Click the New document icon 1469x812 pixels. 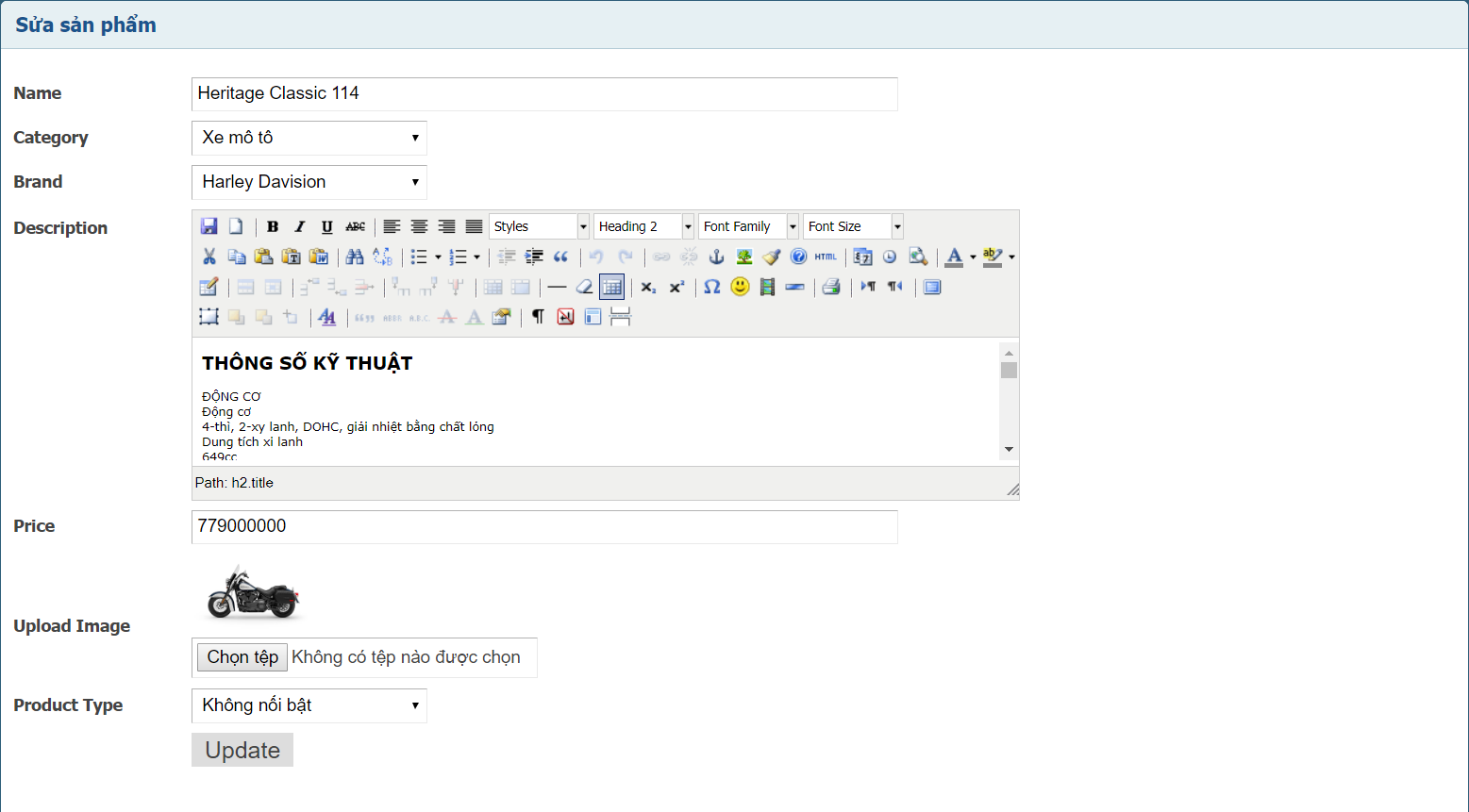click(236, 226)
